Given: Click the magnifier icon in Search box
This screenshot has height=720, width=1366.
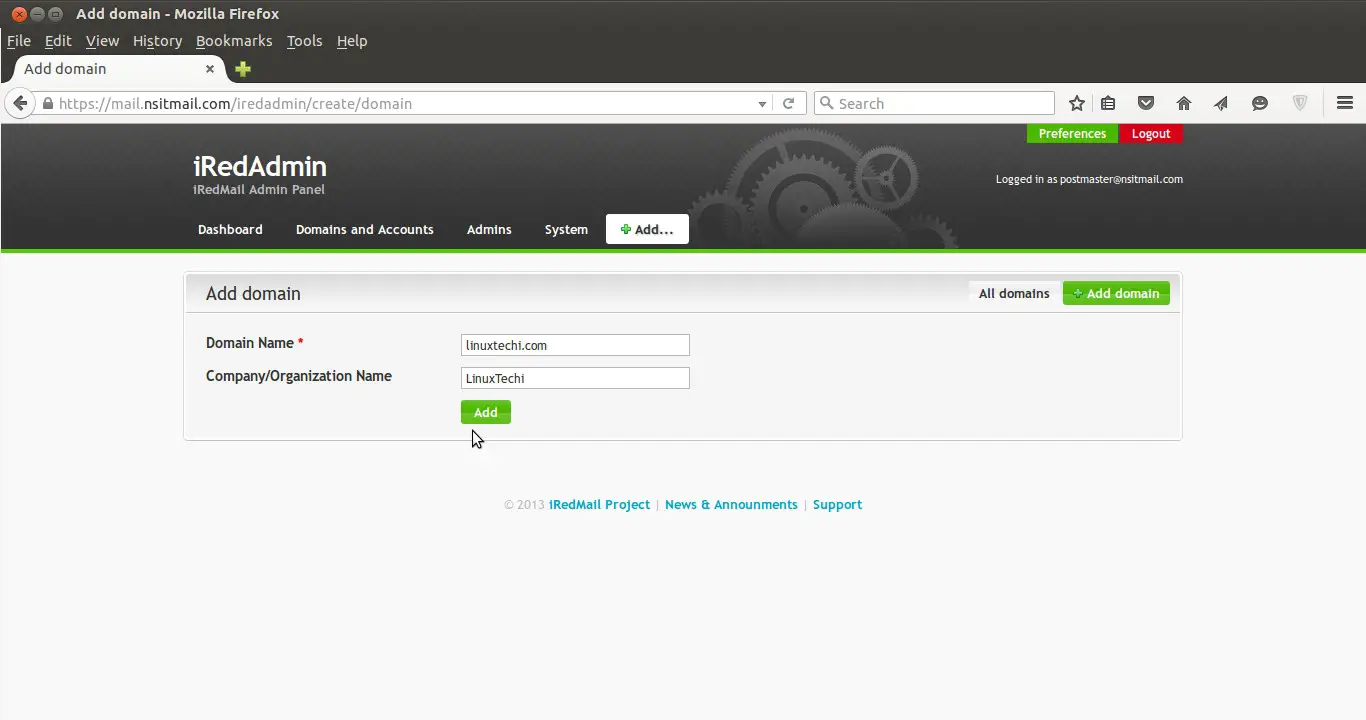Looking at the screenshot, I should [826, 103].
